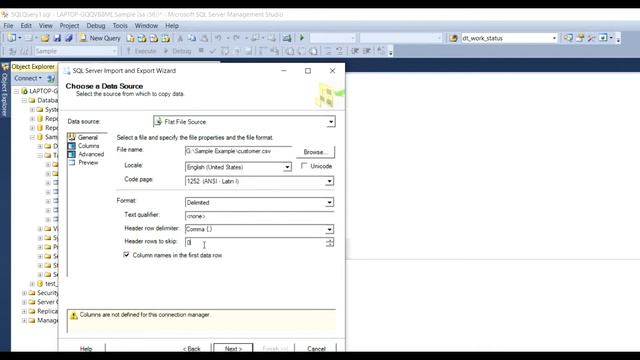Open the Window menu
Viewport: 640px width, 360px height.
click(146, 25)
